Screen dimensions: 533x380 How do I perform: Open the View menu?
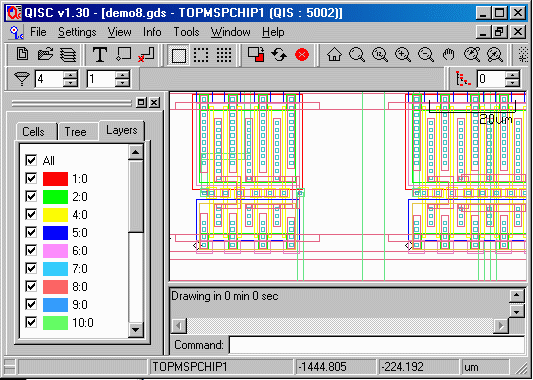[120, 32]
